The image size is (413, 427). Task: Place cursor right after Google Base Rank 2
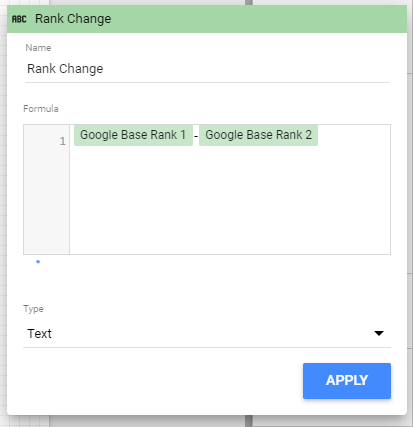tap(319, 135)
